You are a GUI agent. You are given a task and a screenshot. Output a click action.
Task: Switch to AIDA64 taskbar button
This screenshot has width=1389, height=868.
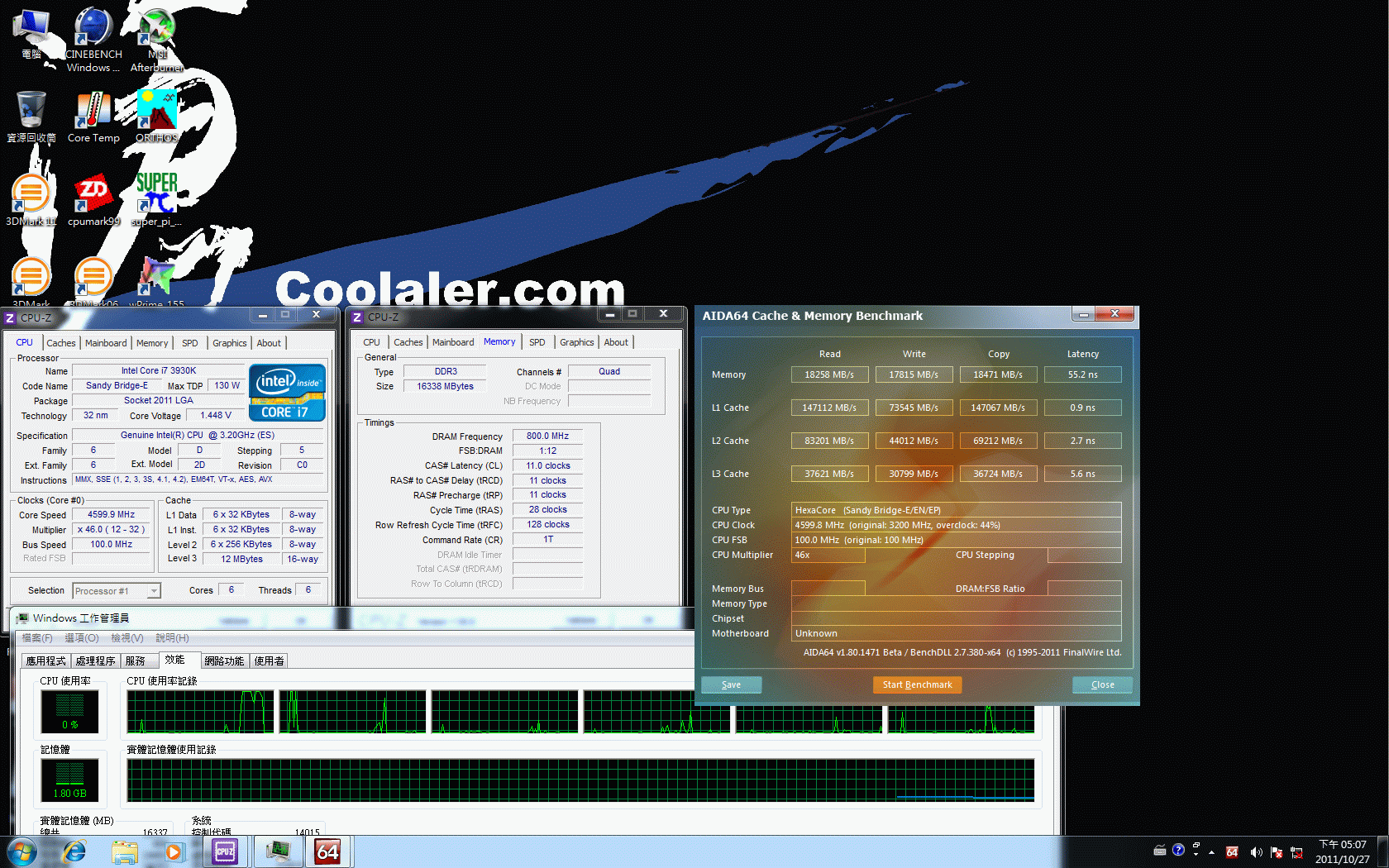click(329, 851)
